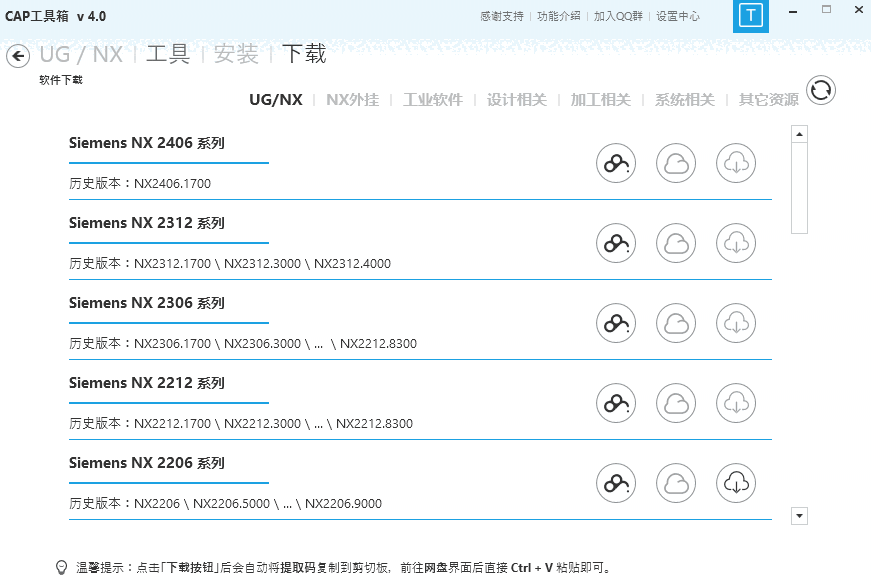Open the cloud netdisk link for Siemens NX 2312
This screenshot has height=585, width=871.
675,243
